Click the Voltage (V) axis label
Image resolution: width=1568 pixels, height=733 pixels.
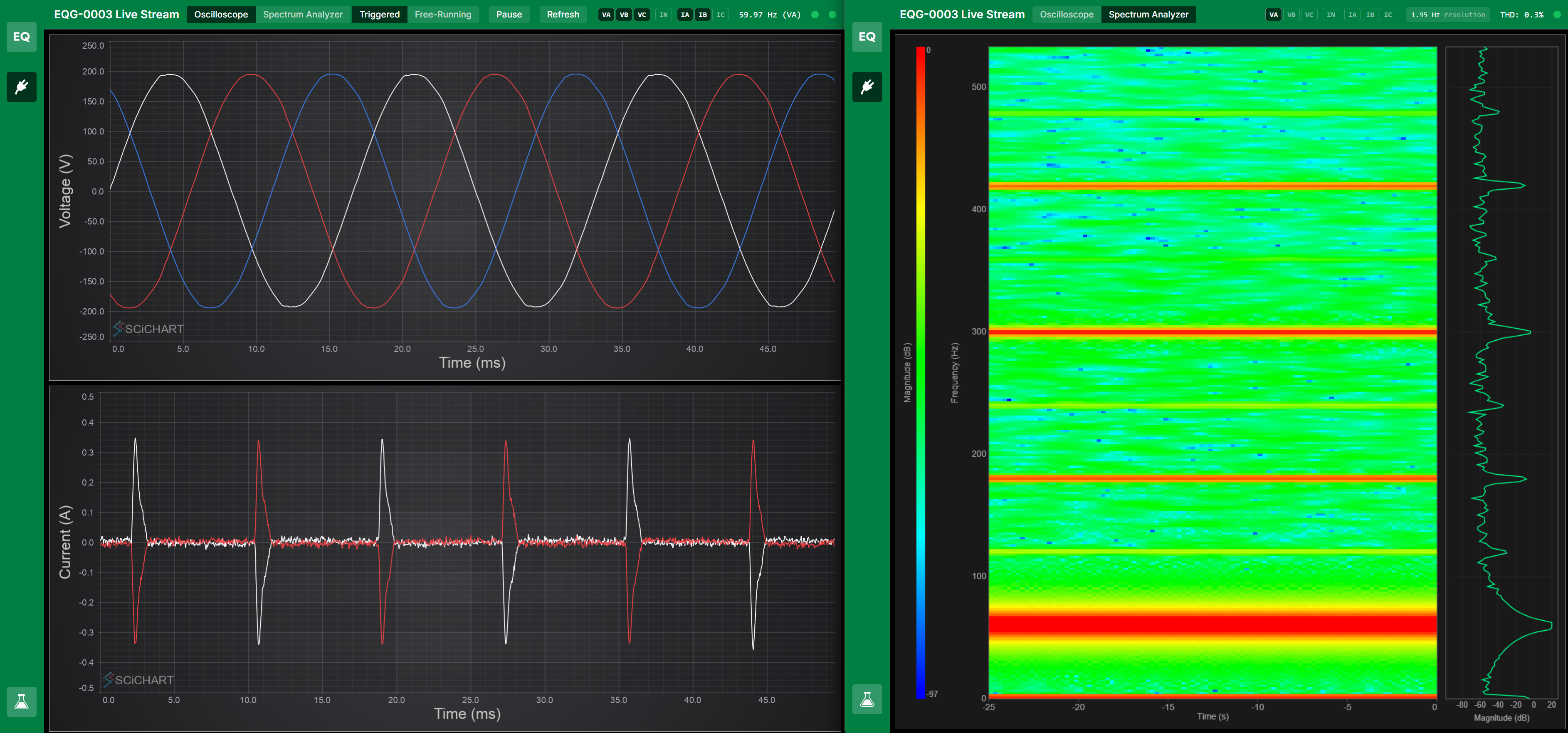tap(65, 191)
